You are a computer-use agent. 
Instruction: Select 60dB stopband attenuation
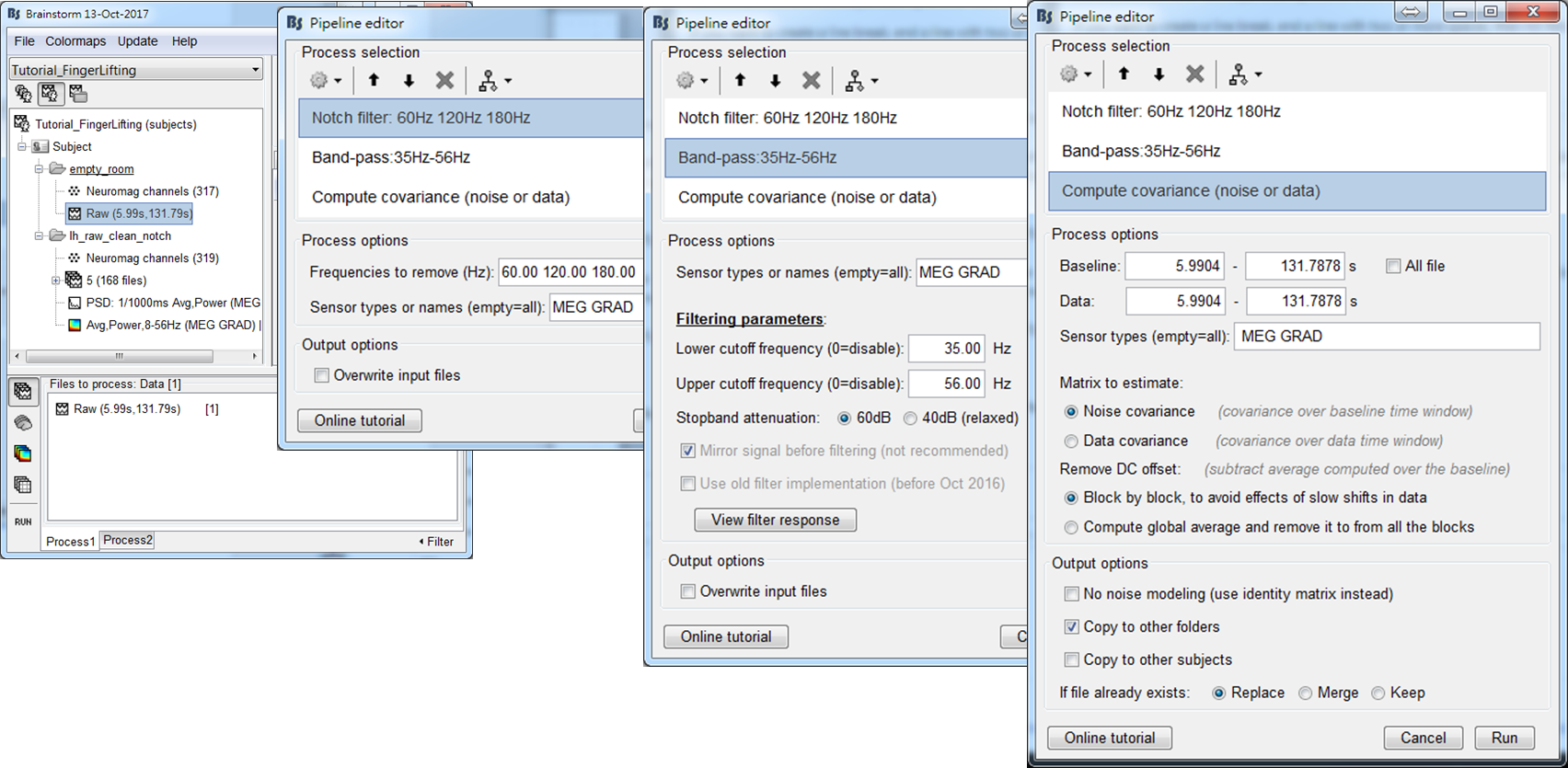[x=844, y=418]
